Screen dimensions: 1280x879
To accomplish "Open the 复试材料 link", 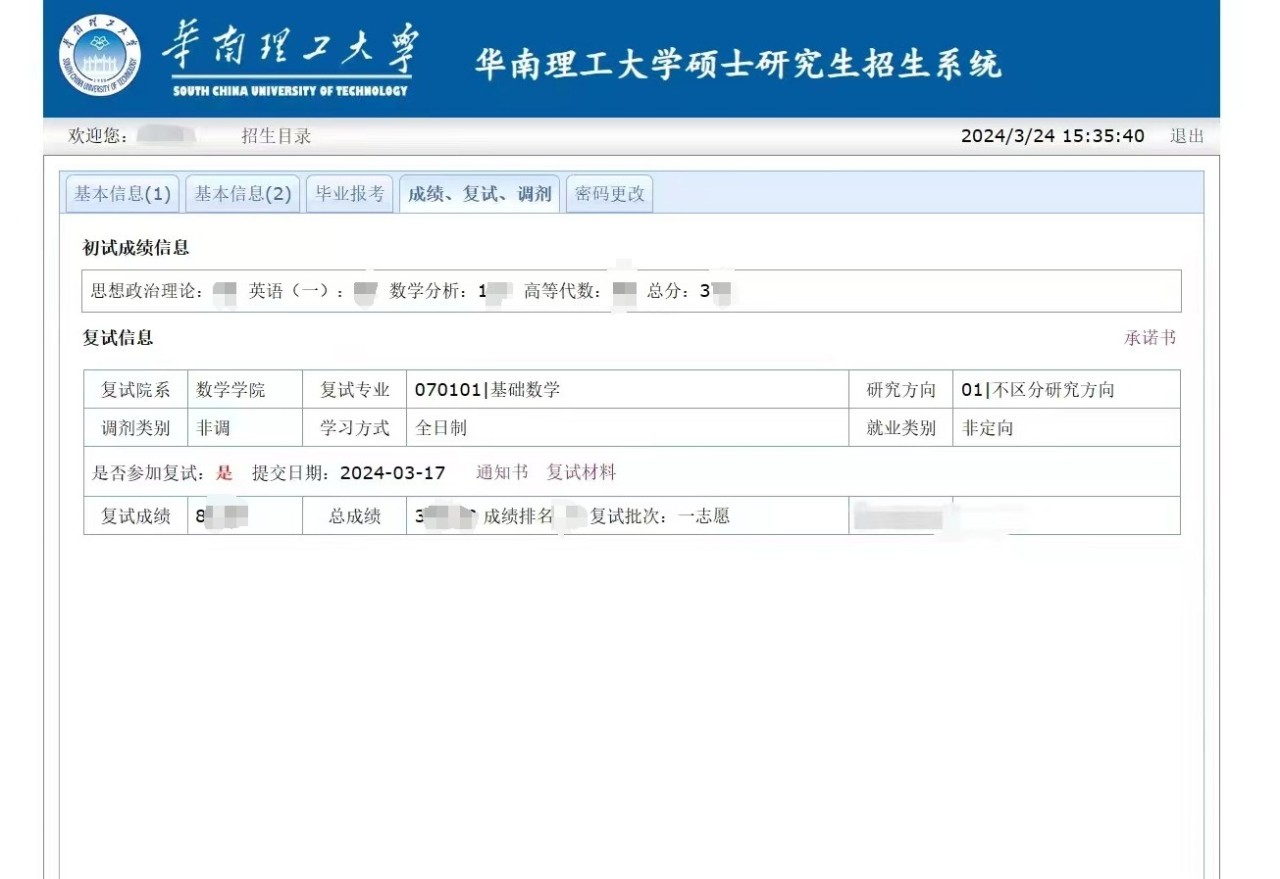I will [x=581, y=472].
